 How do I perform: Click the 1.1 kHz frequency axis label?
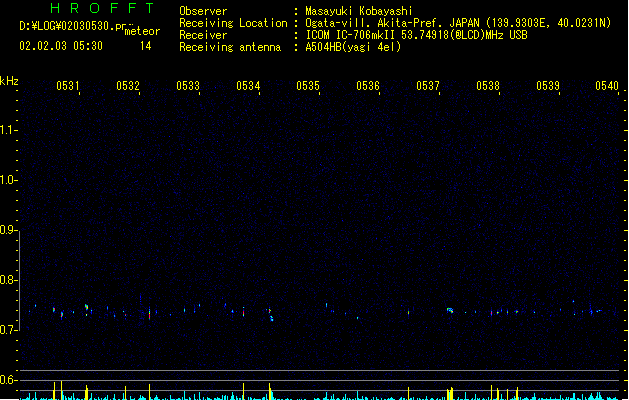coord(8,130)
